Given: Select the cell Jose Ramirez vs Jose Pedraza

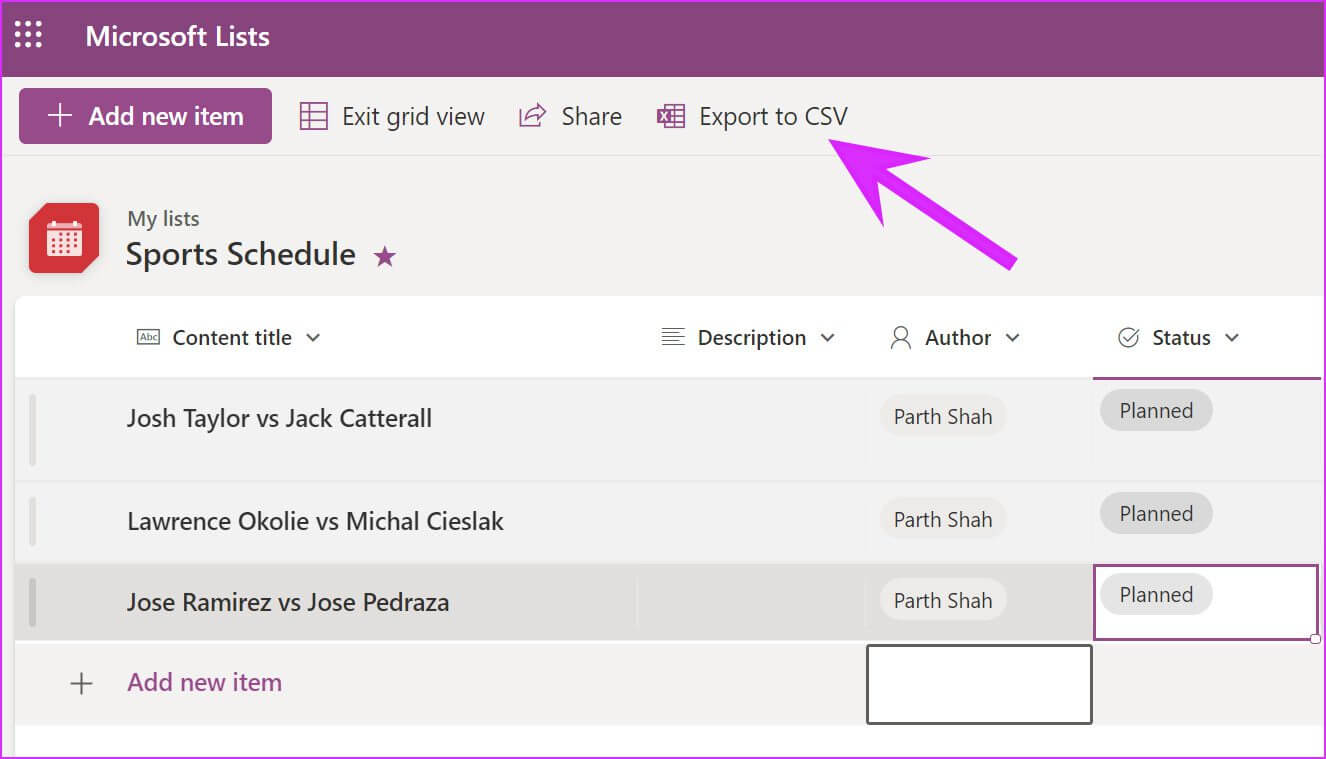Looking at the screenshot, I should [x=288, y=602].
